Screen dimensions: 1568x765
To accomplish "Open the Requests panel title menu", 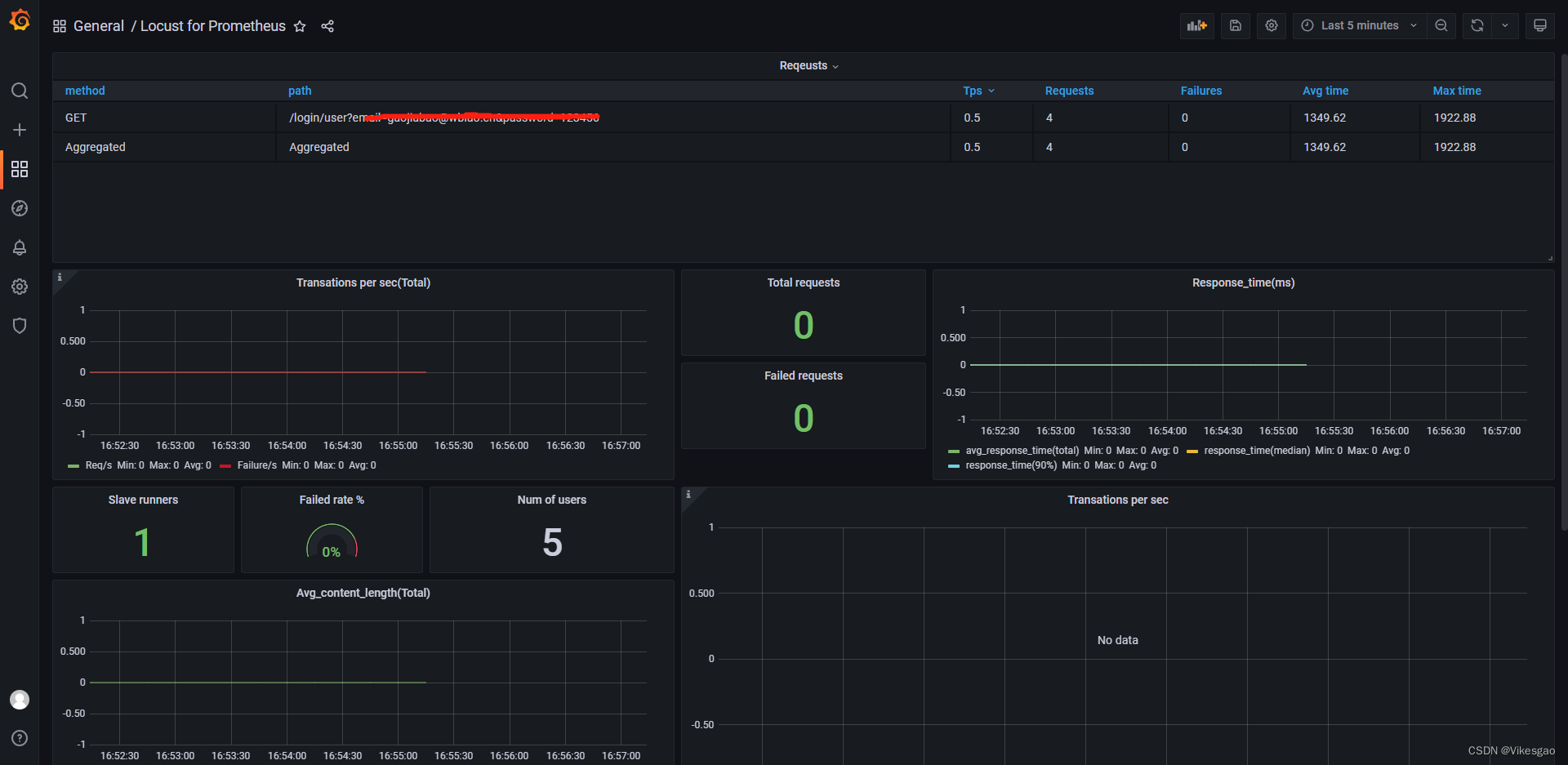I will [808, 65].
